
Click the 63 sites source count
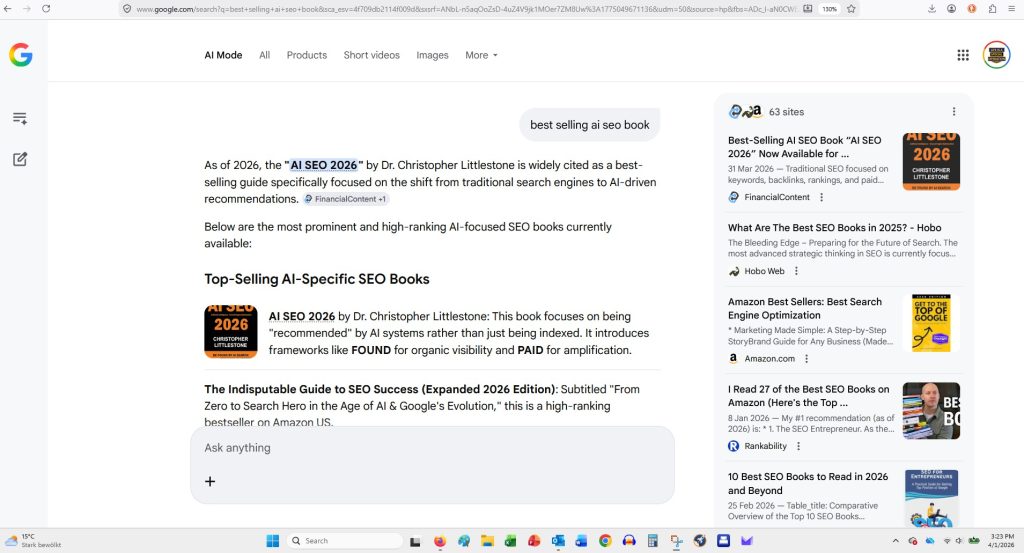[x=786, y=112]
